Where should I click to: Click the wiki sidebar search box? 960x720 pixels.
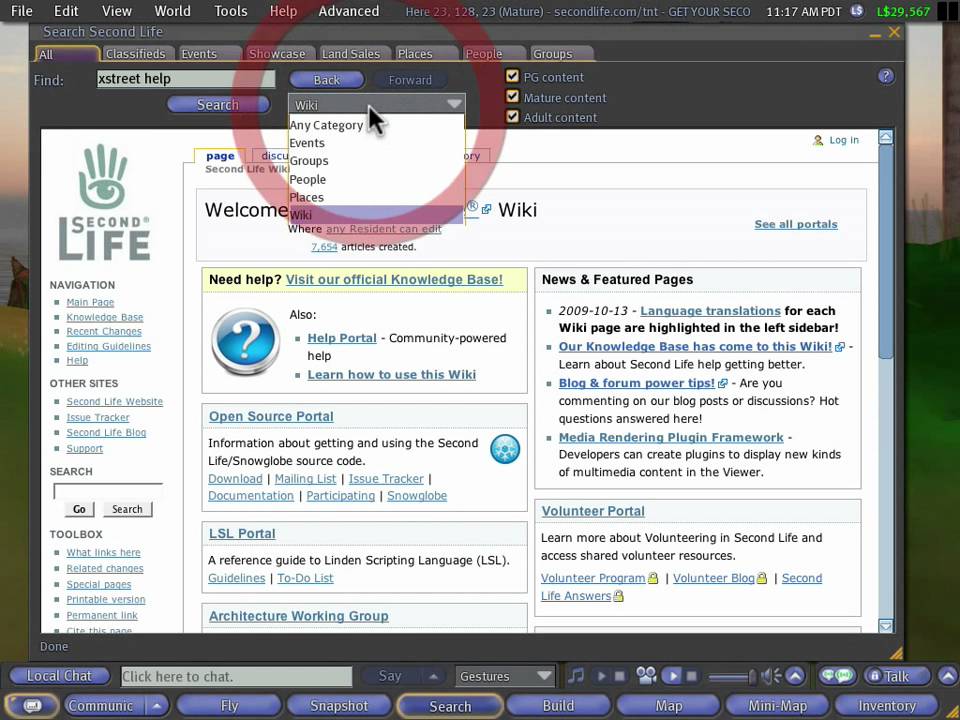click(108, 491)
